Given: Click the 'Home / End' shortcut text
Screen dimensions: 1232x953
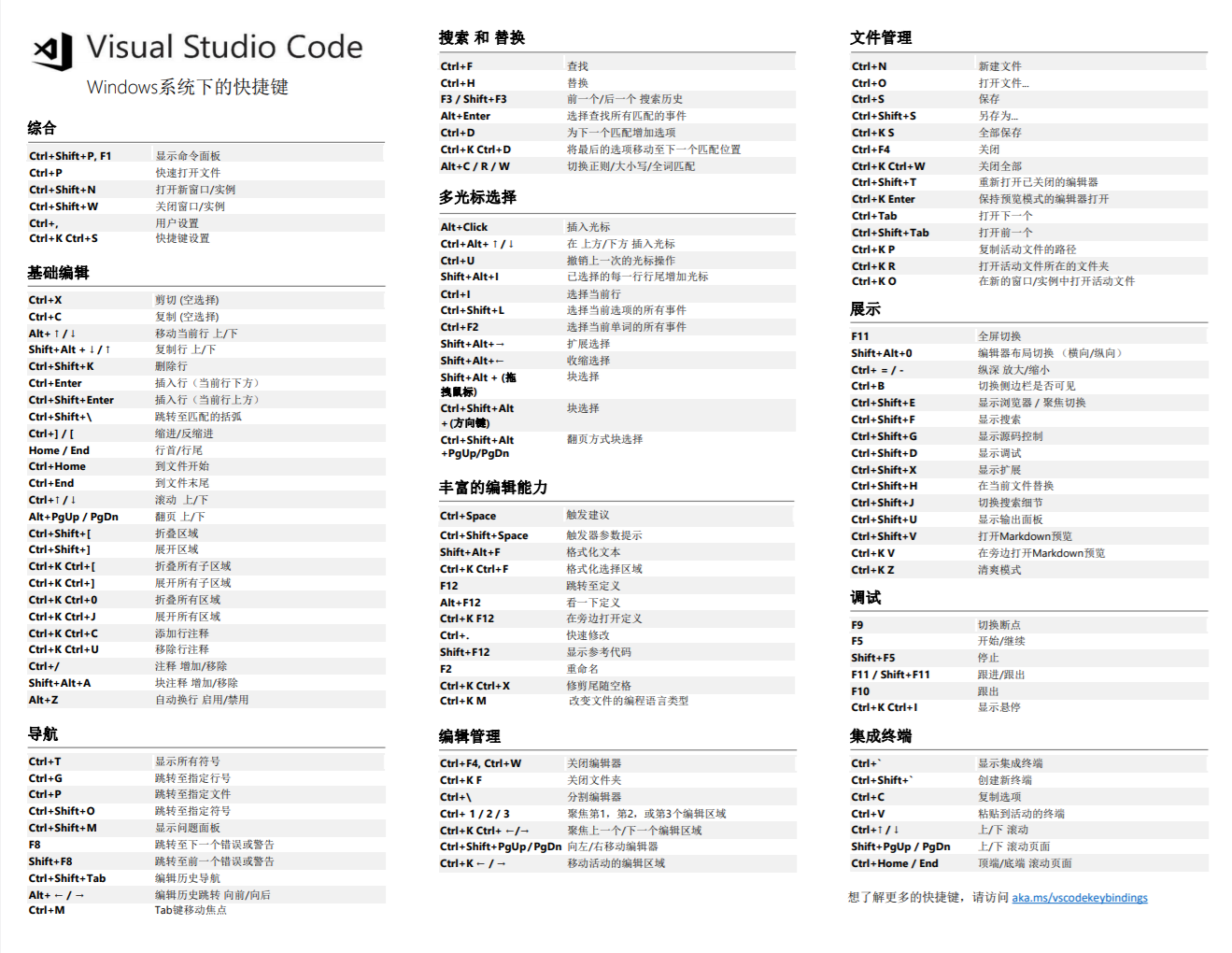Looking at the screenshot, I should 59,450.
